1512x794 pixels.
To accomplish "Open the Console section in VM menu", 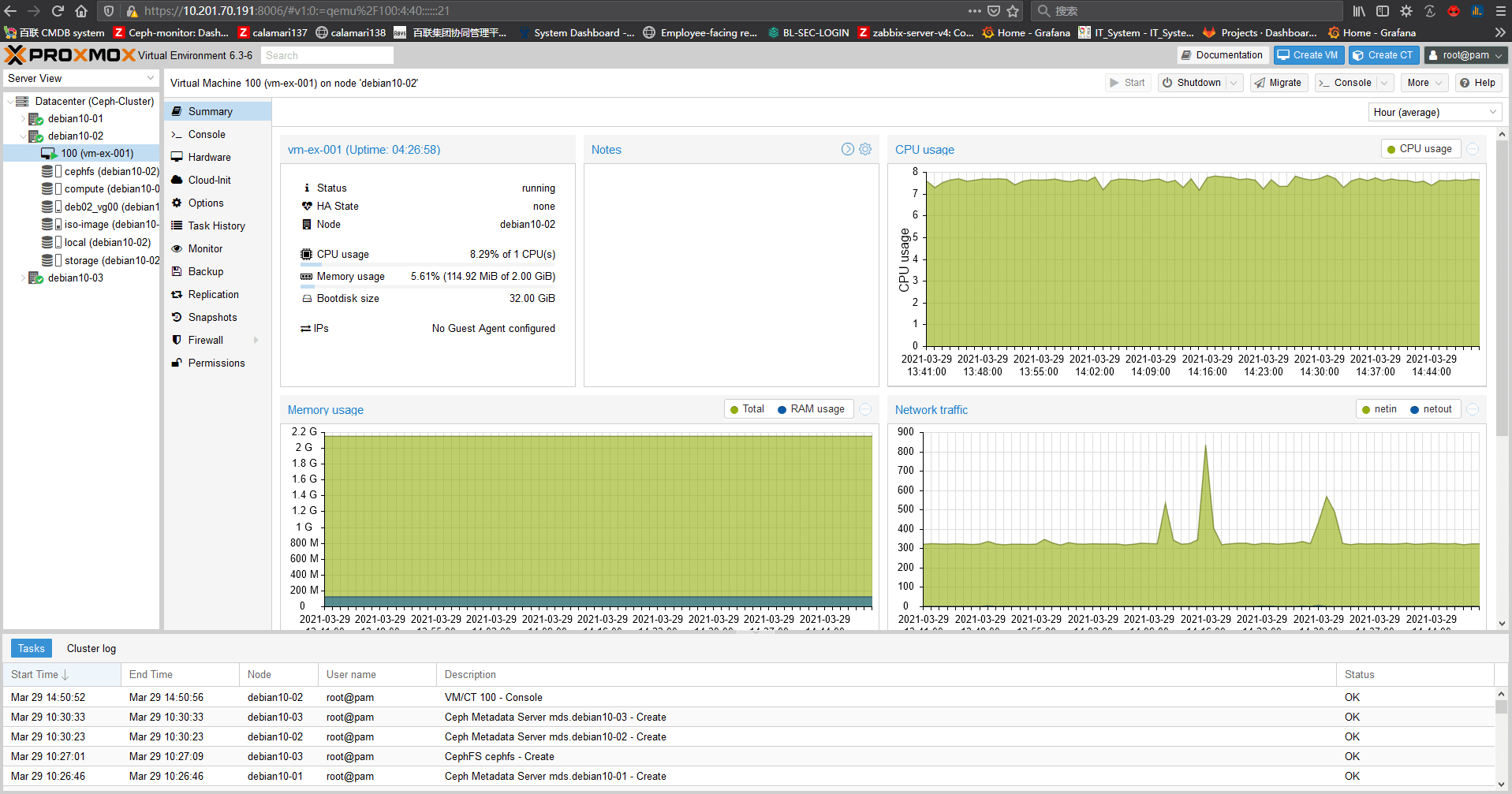I will 218,135.
